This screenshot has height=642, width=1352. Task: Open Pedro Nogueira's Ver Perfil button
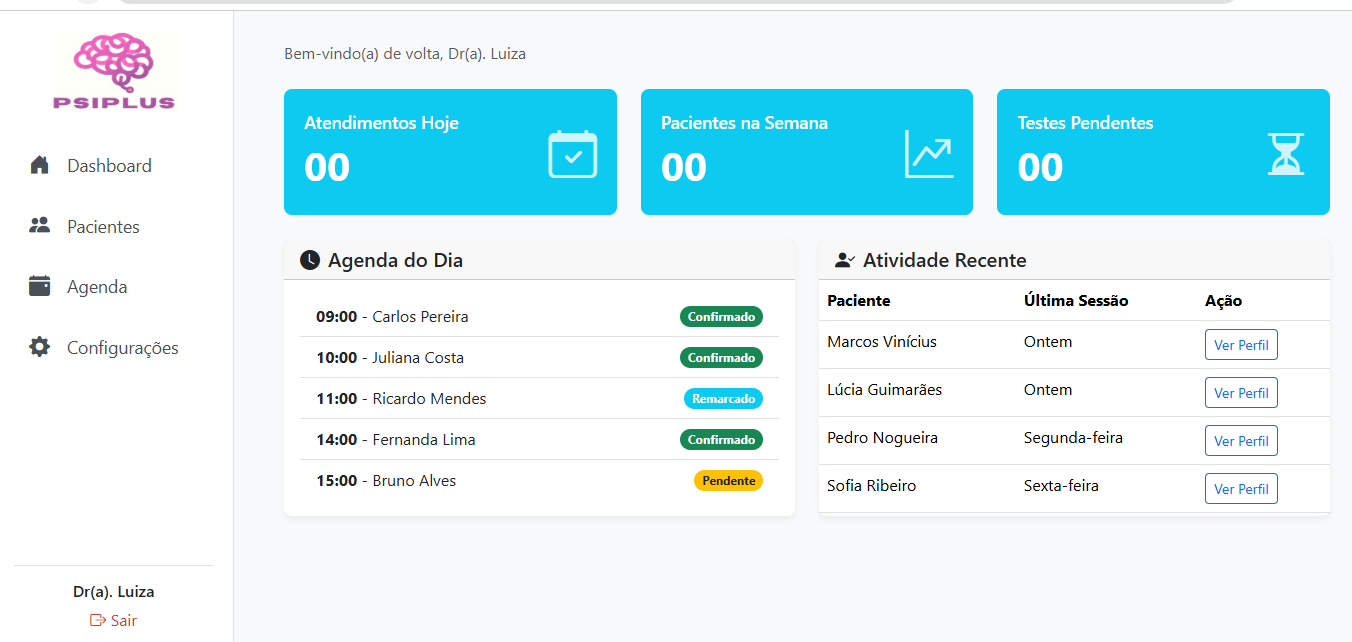[1240, 441]
